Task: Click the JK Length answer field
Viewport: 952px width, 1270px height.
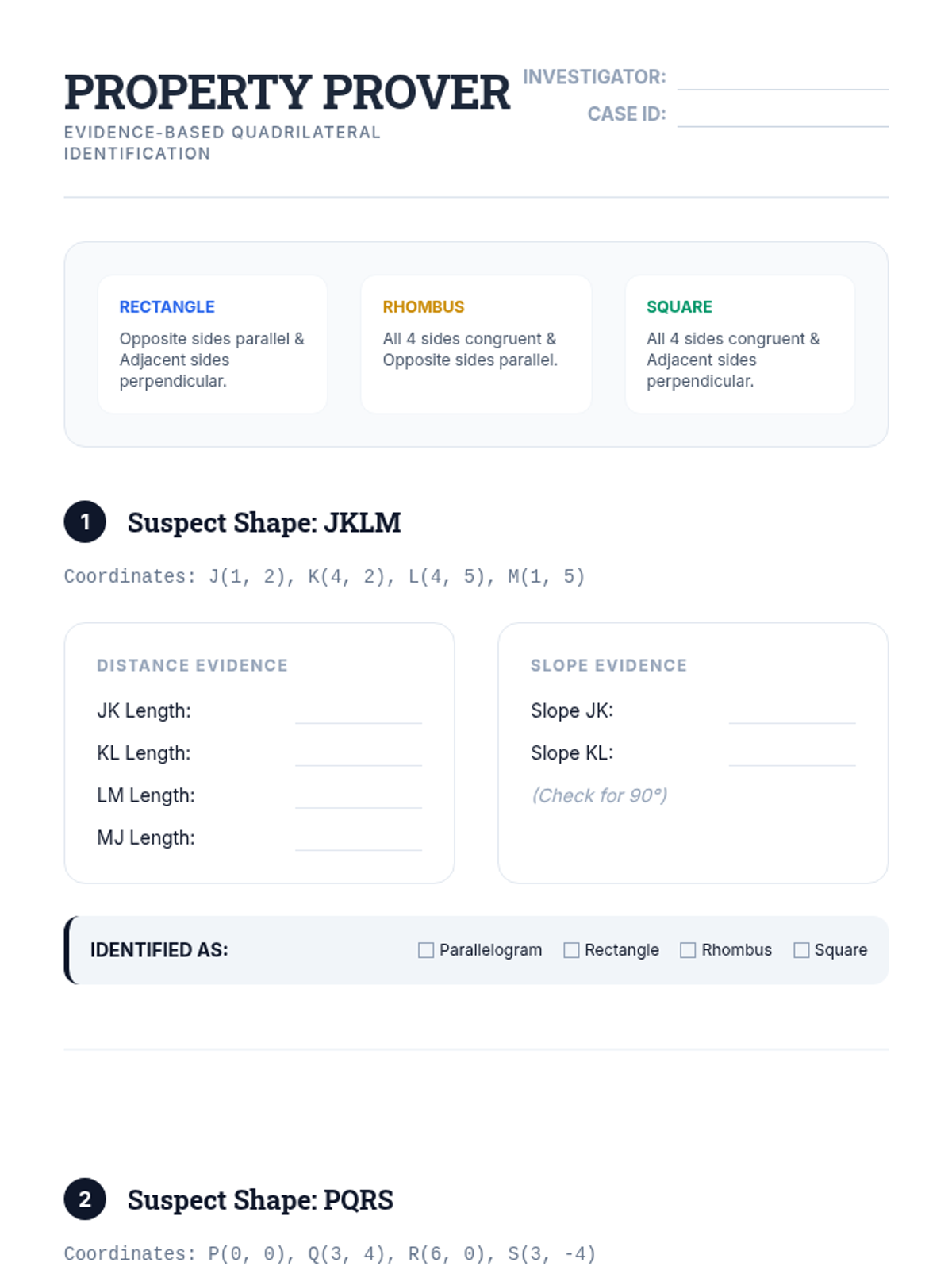Action: (x=359, y=711)
